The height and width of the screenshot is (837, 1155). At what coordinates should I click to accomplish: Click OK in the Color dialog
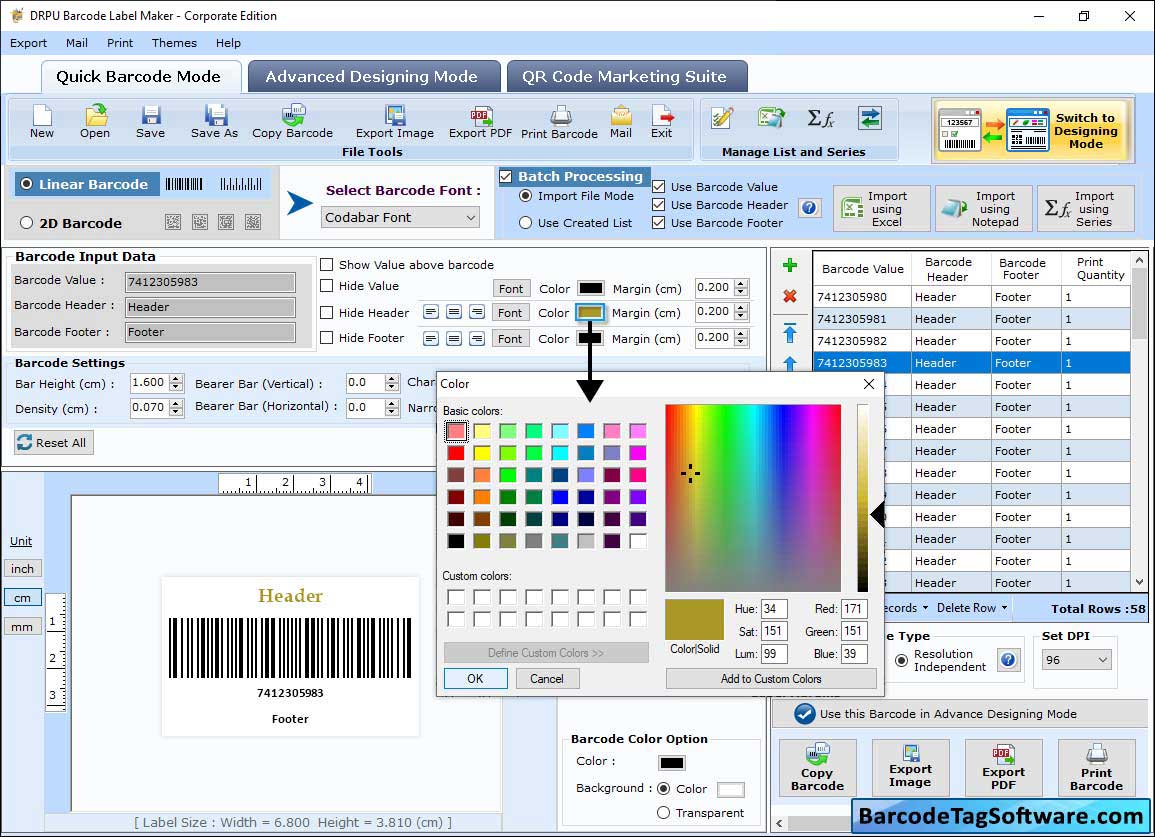(475, 679)
